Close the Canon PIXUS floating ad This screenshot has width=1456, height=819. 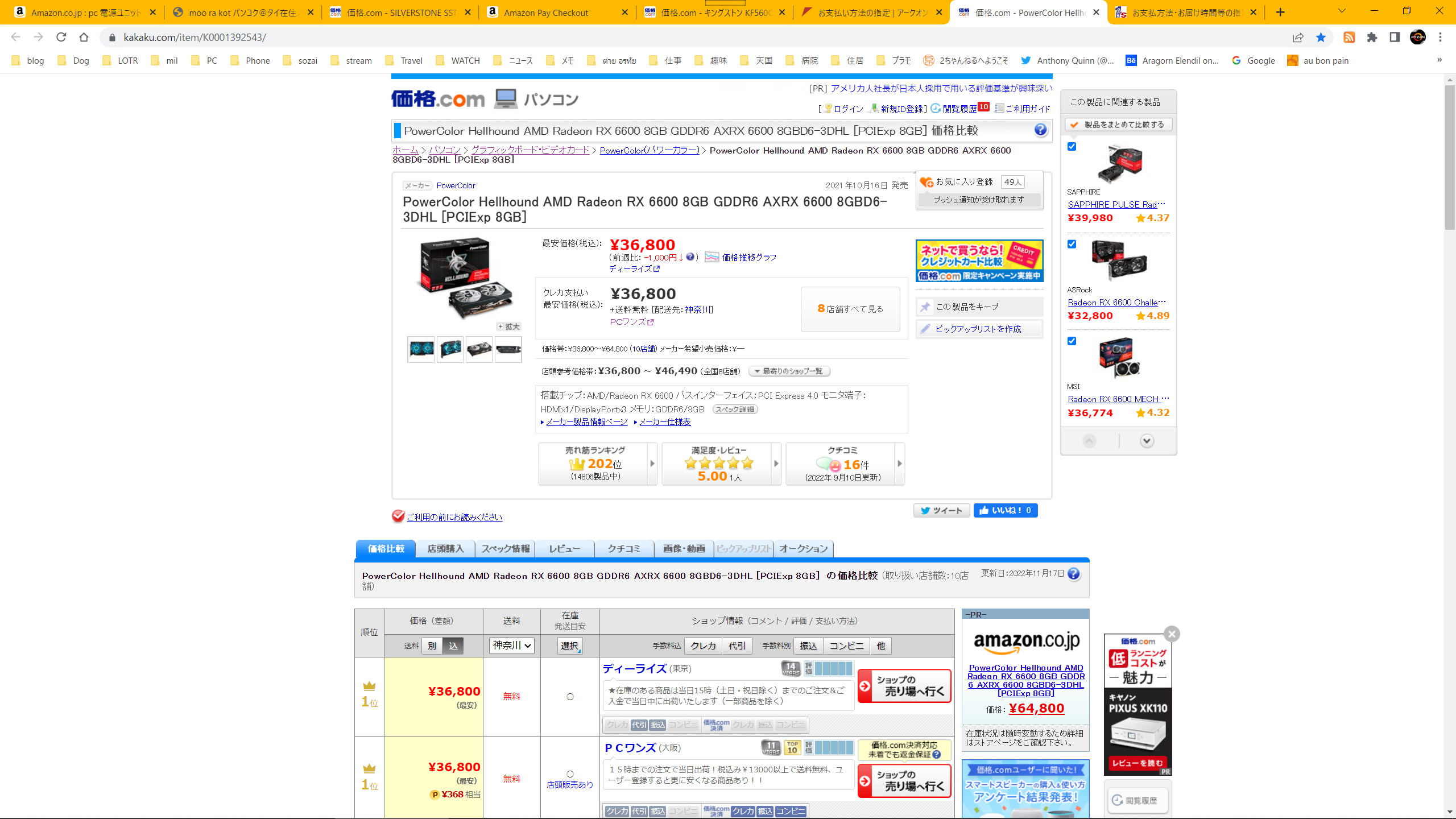1172,634
